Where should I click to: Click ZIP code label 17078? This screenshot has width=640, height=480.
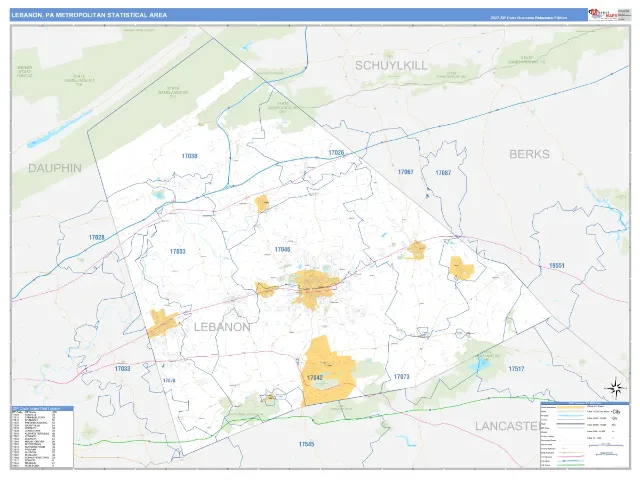click(x=169, y=380)
